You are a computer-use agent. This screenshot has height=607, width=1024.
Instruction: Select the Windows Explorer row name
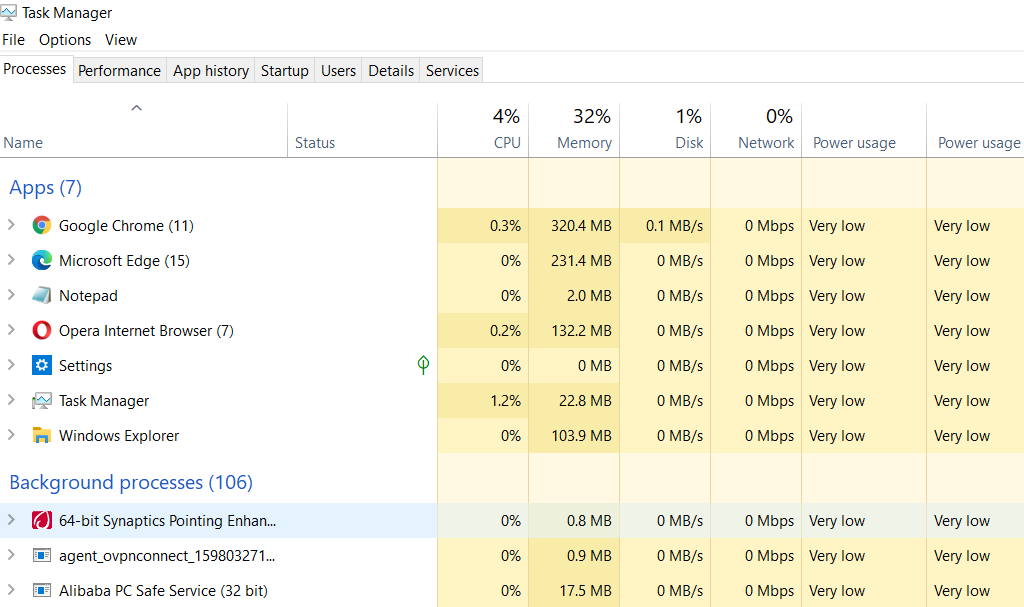click(x=119, y=436)
